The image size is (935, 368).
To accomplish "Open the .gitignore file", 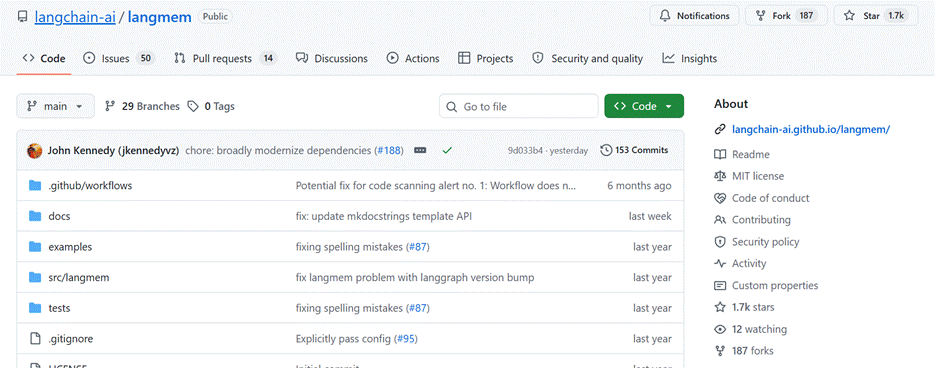I will (70, 339).
